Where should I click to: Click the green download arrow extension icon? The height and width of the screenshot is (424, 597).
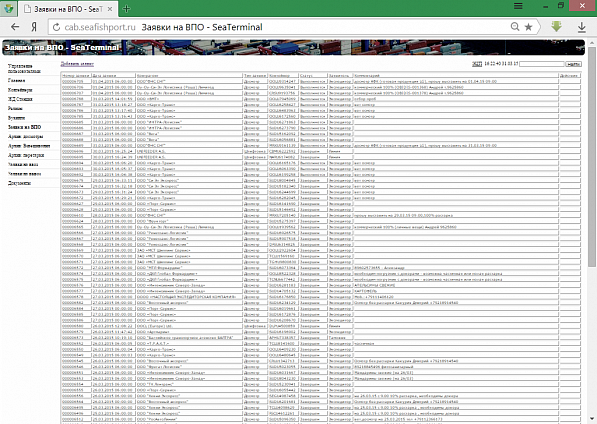[x=556, y=27]
